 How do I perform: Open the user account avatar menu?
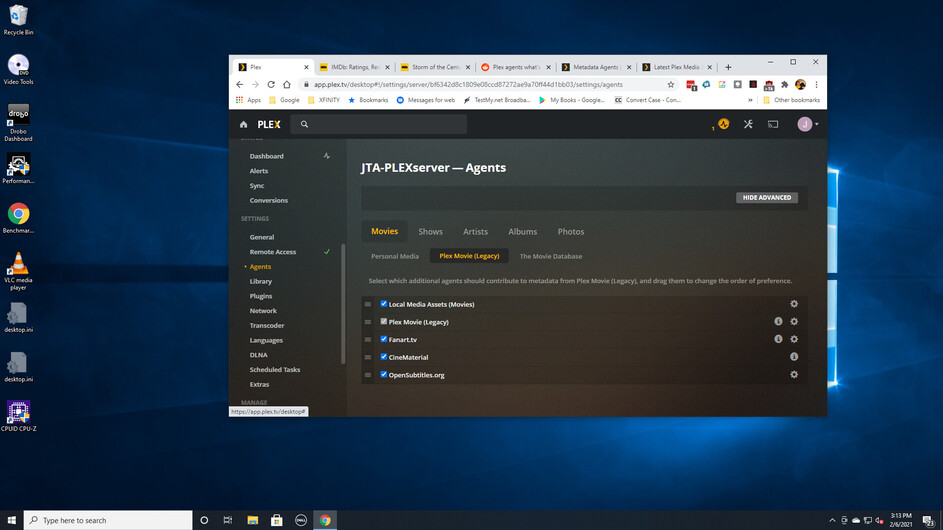(807, 124)
